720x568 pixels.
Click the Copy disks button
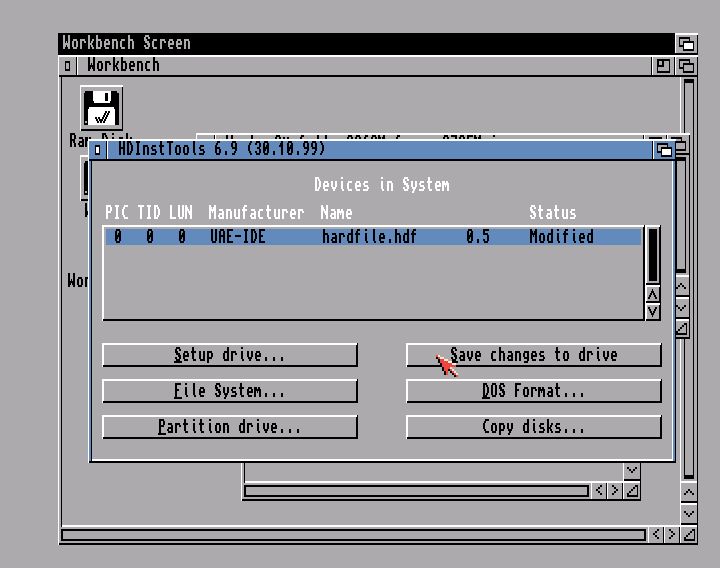tap(533, 427)
